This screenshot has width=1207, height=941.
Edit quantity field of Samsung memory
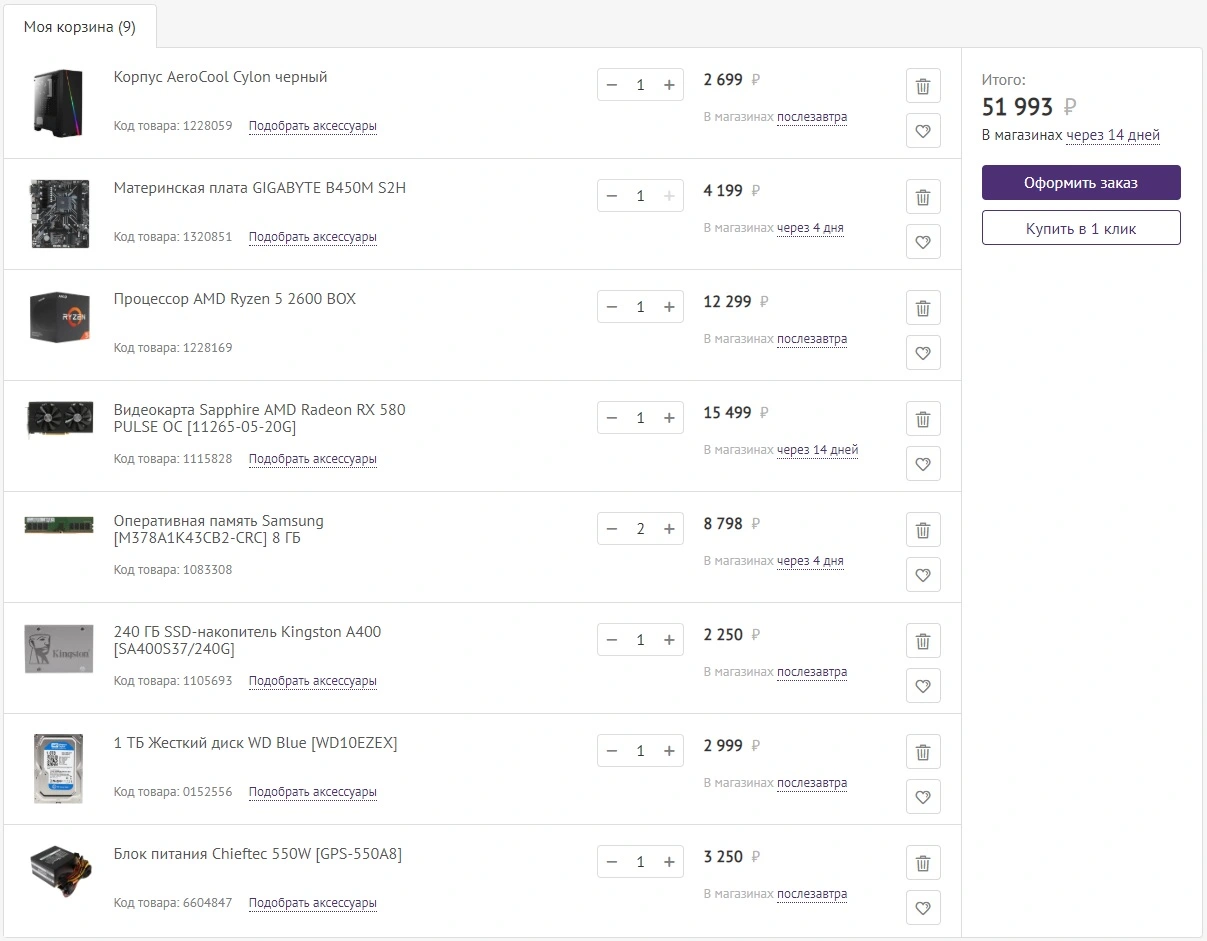[641, 529]
